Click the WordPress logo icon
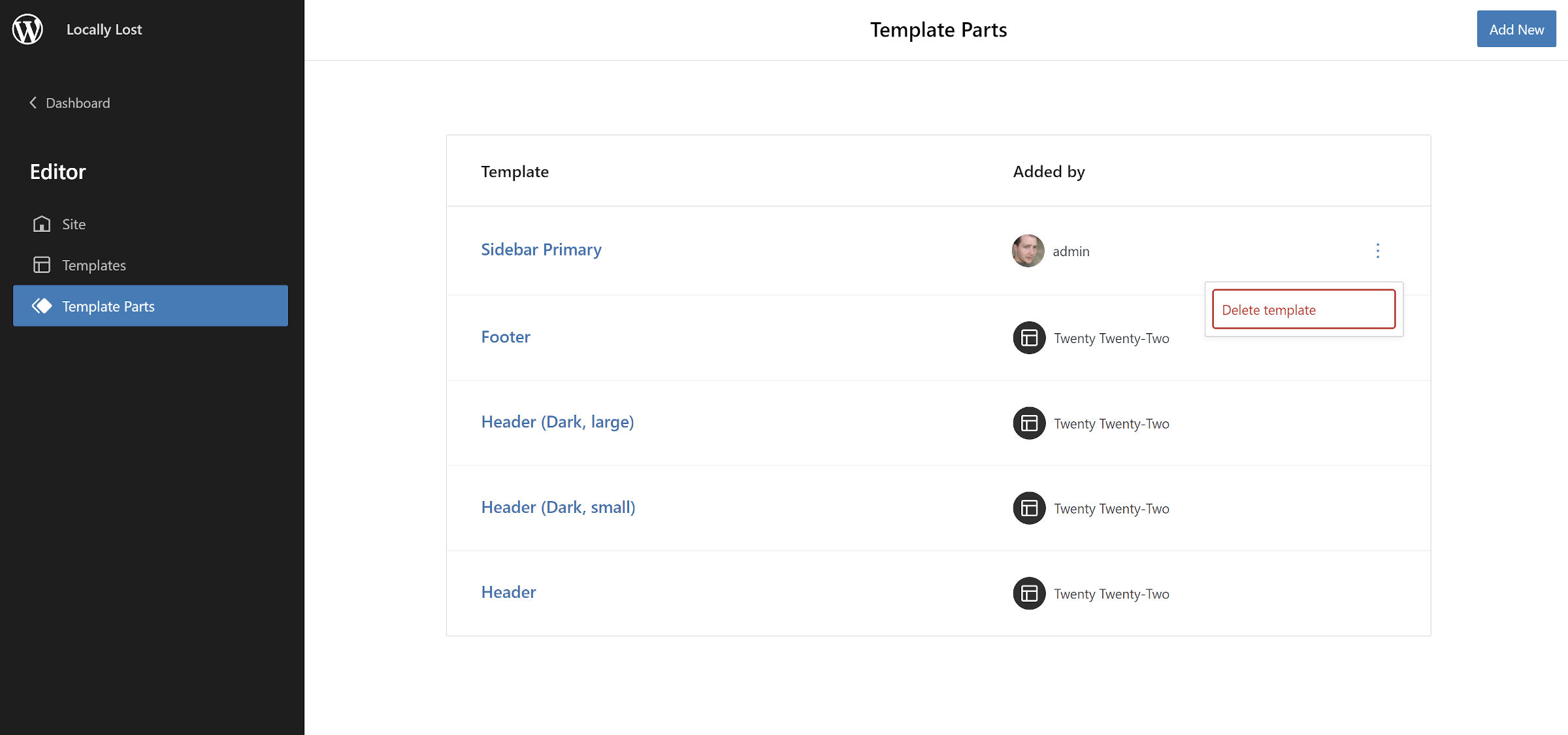 [27, 29]
